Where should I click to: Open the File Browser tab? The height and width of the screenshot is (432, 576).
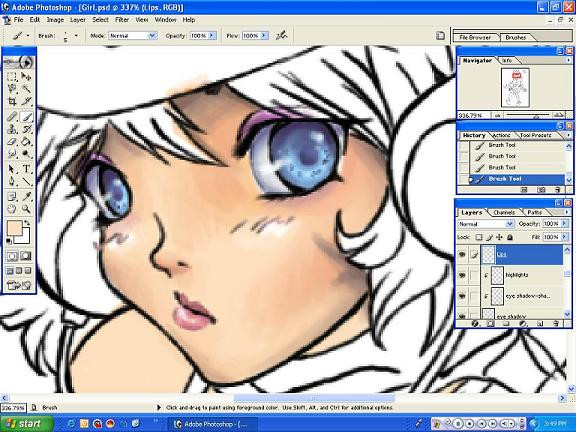click(475, 37)
